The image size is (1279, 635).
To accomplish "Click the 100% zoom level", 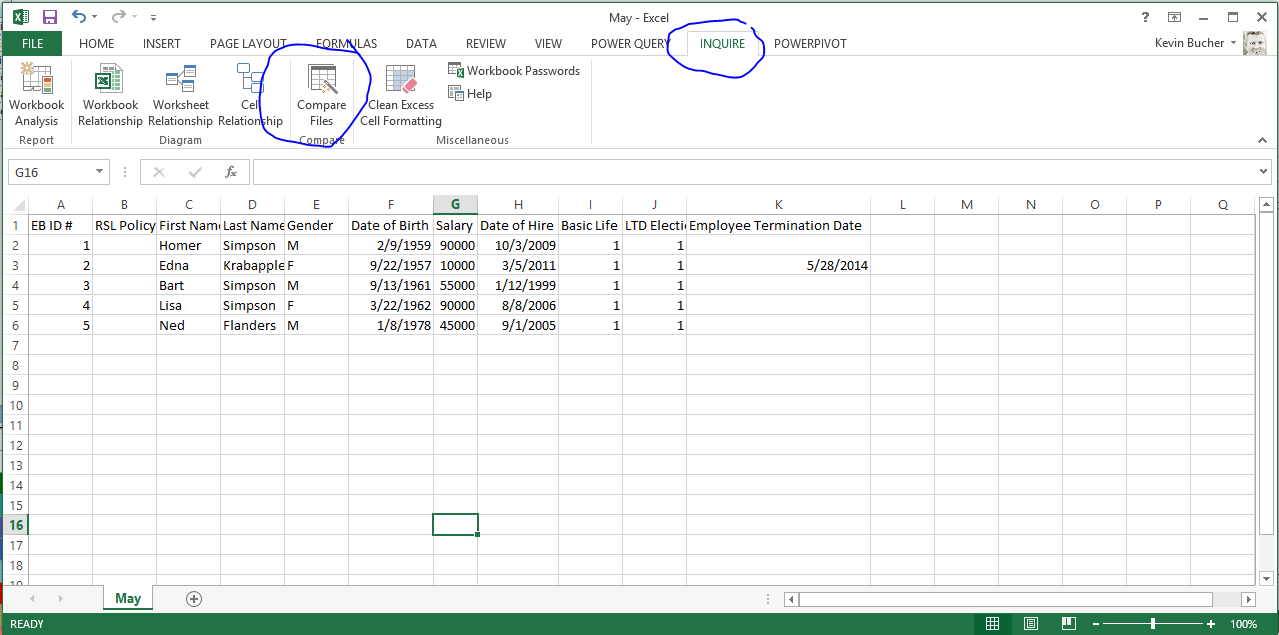I will (1243, 624).
